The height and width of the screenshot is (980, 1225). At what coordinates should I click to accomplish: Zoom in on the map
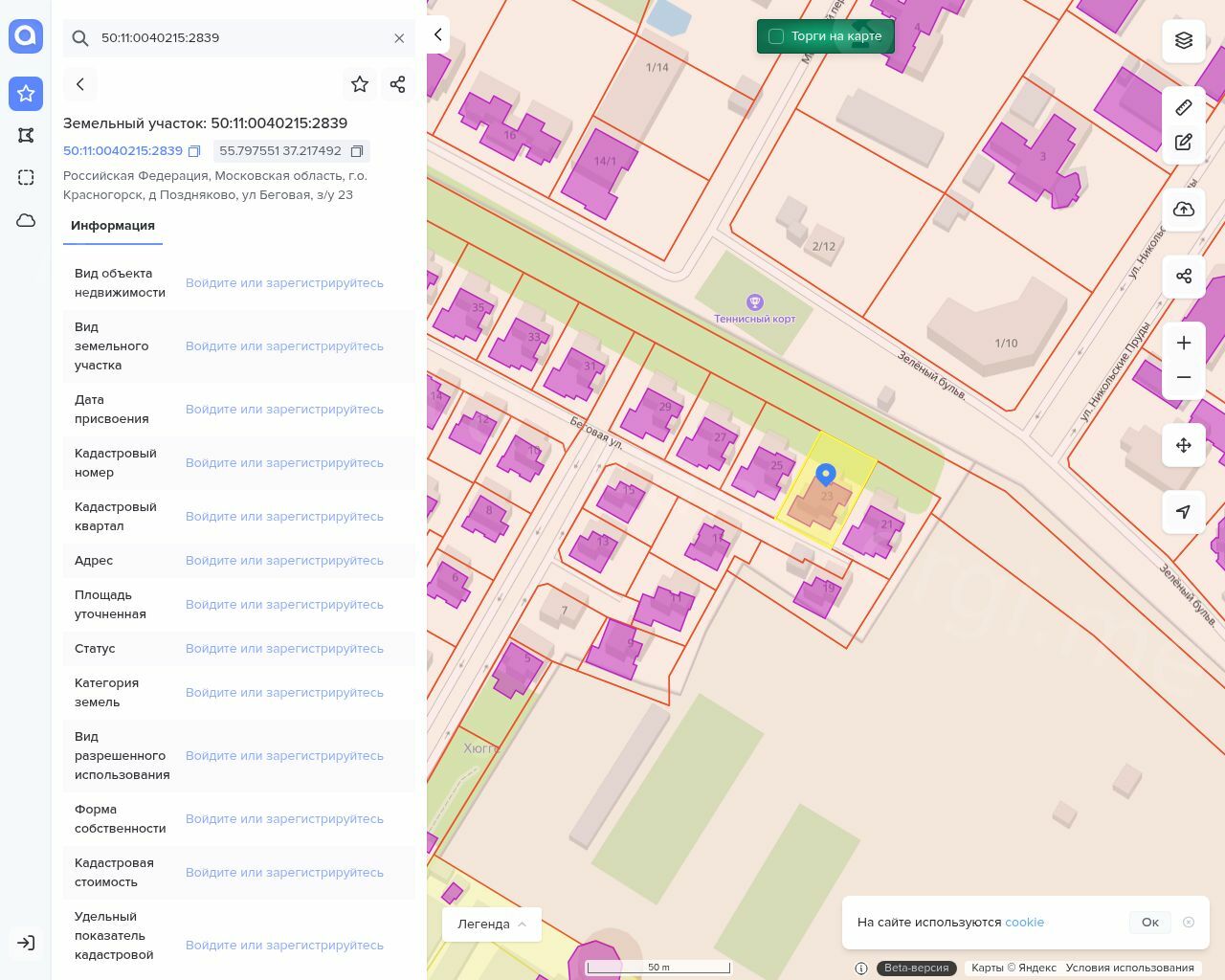point(1184,343)
